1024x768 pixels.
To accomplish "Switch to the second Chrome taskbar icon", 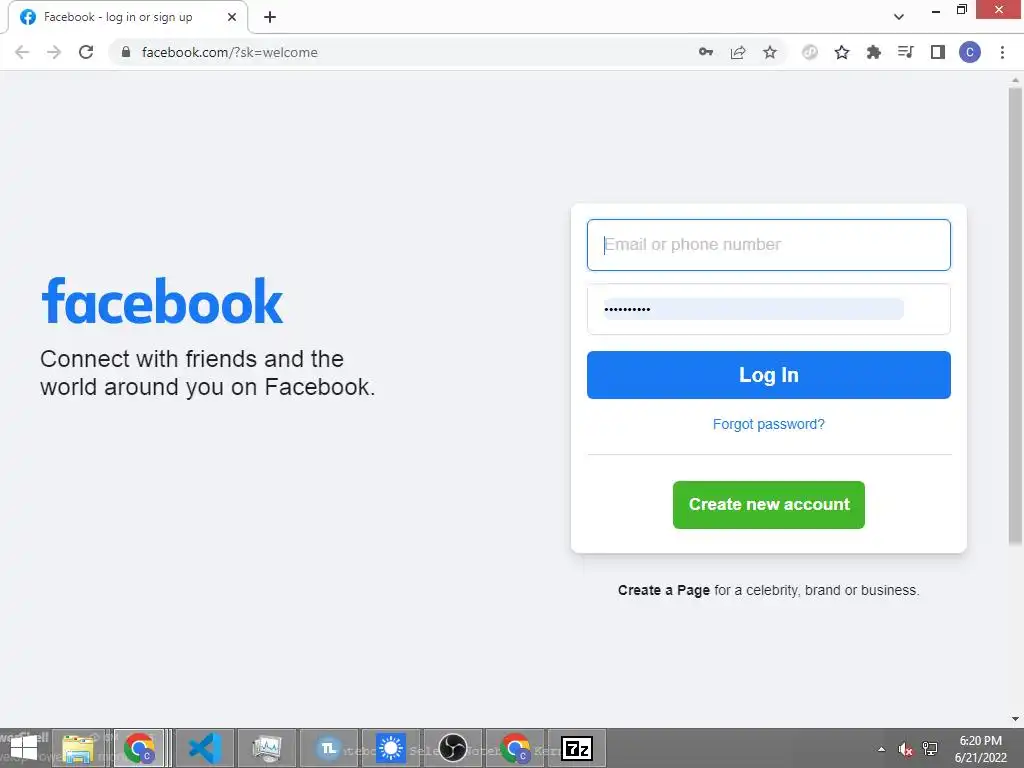I will coord(515,748).
